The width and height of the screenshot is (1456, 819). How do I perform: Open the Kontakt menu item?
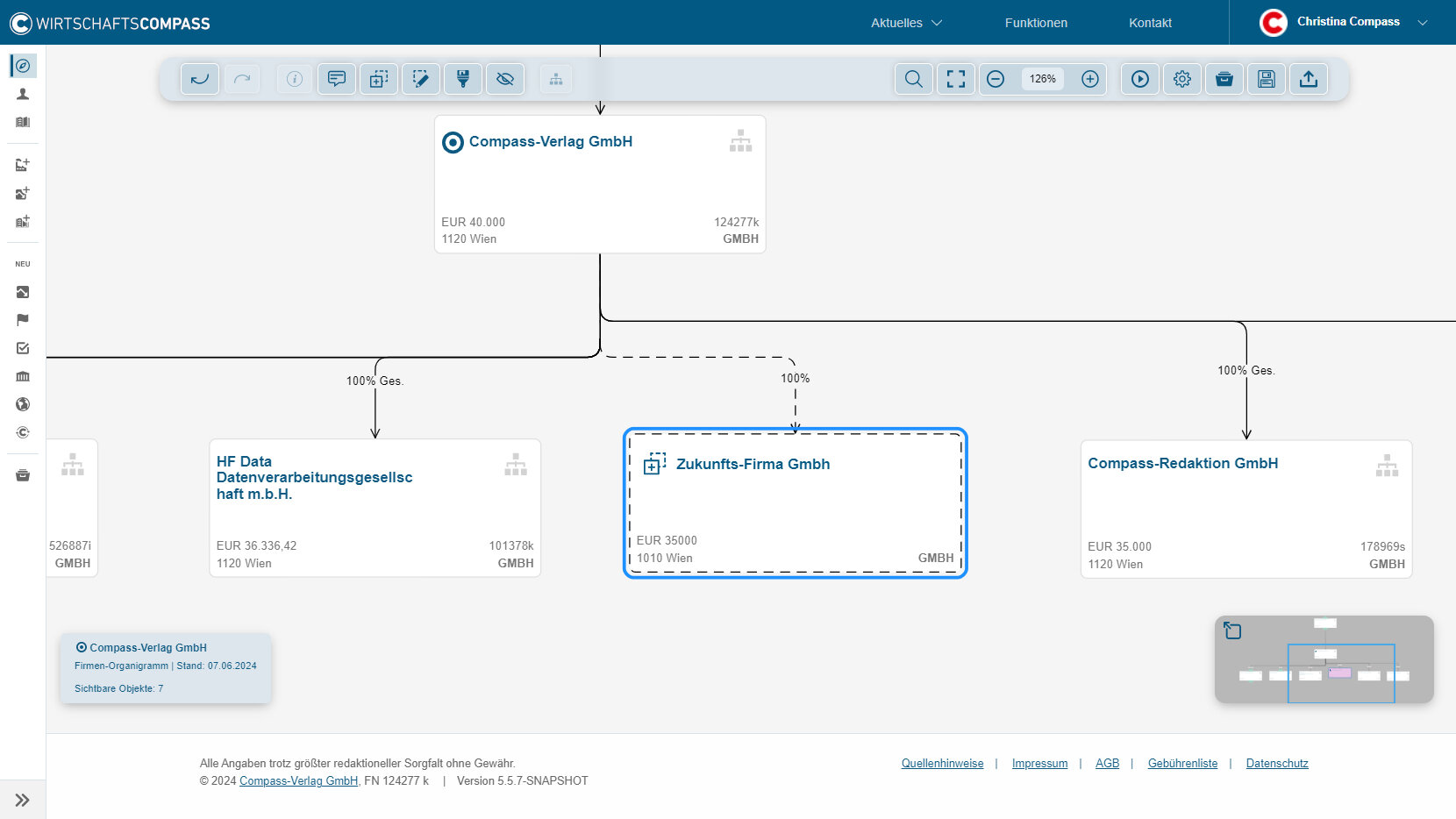(x=1150, y=23)
